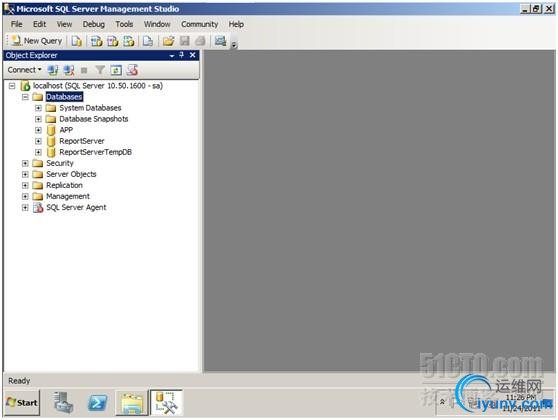The width and height of the screenshot is (558, 420).
Task: Select the Database Snapshots tree label
Action: click(x=94, y=119)
